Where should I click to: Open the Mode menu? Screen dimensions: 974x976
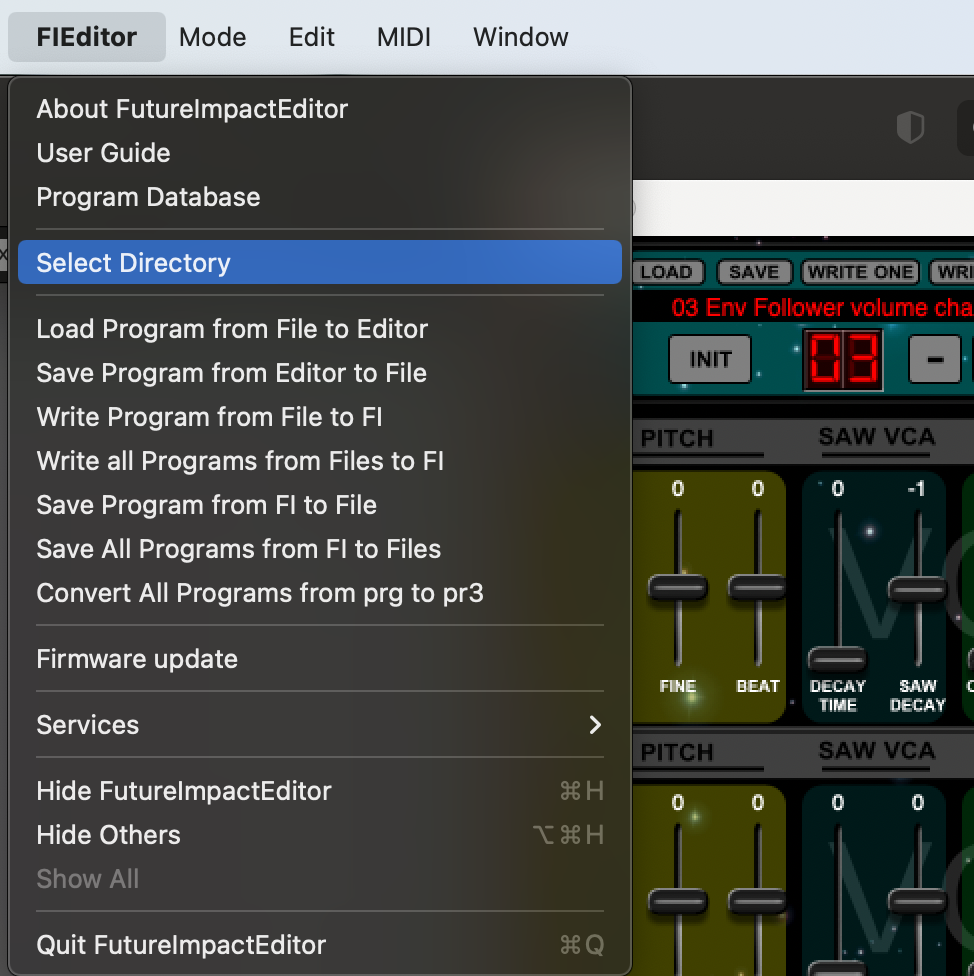(x=212, y=37)
